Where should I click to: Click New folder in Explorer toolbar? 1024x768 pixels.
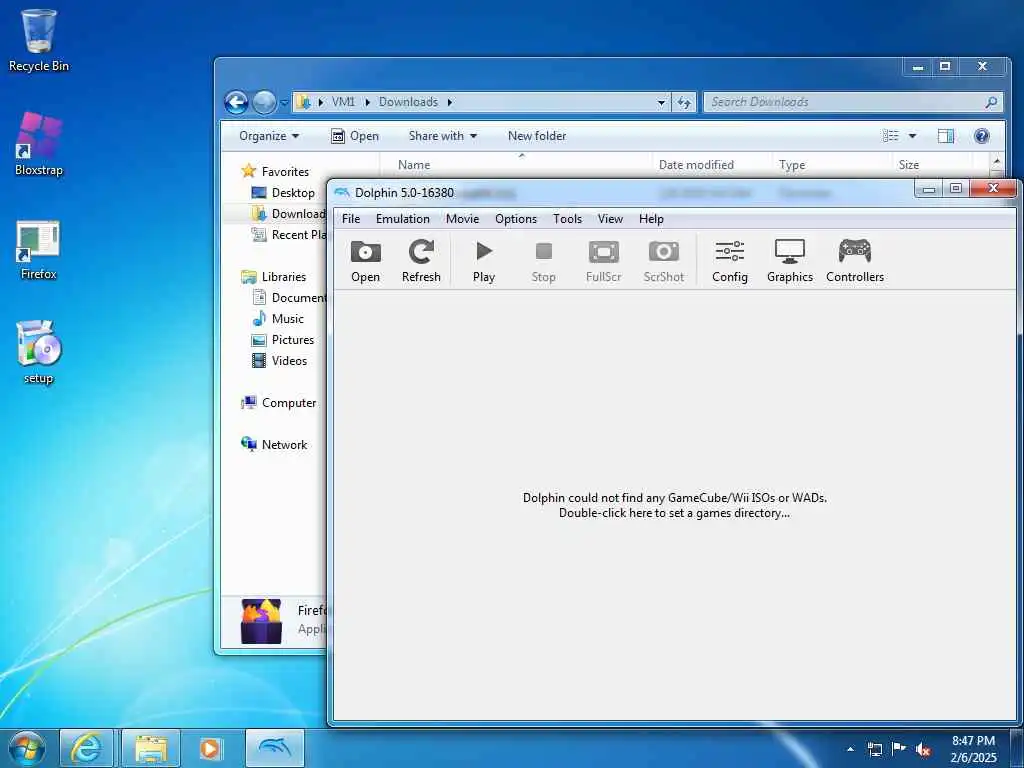pos(537,136)
